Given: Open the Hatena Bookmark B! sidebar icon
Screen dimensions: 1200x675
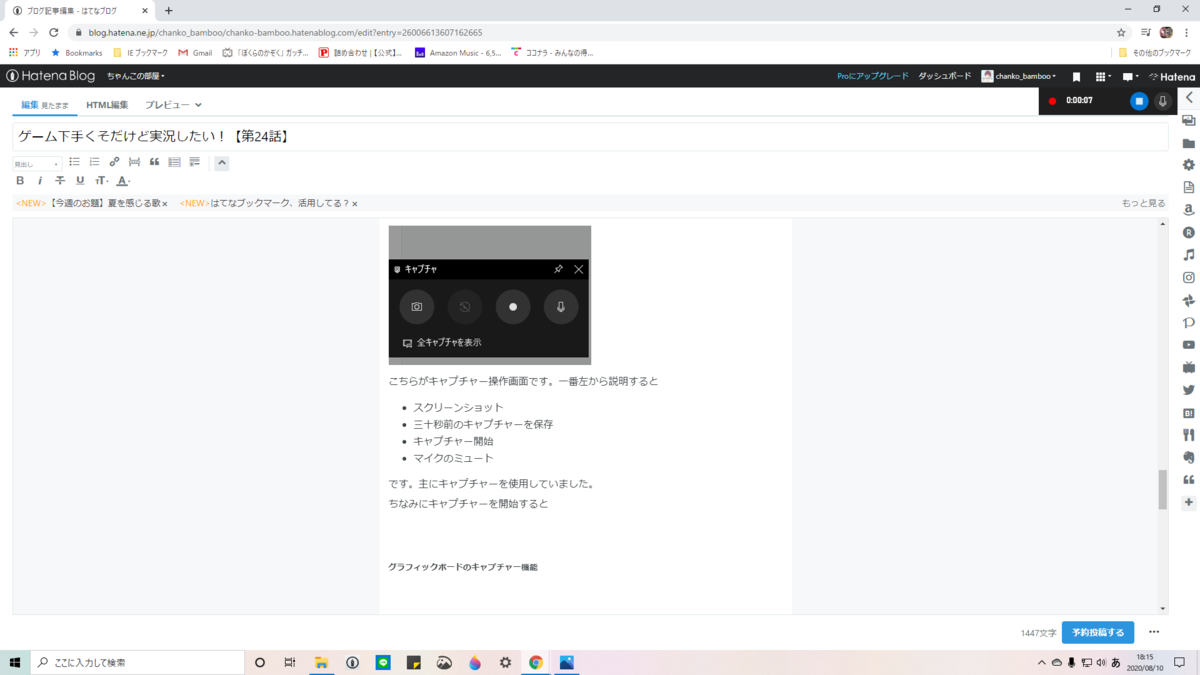Looking at the screenshot, I should point(1189,413).
